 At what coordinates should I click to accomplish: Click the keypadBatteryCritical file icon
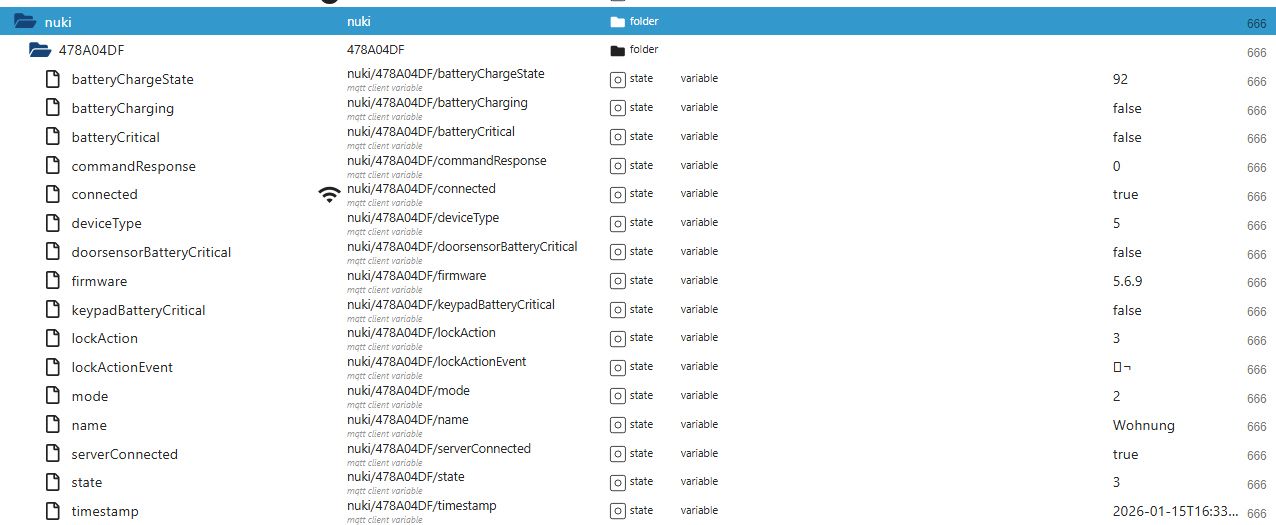[53, 310]
